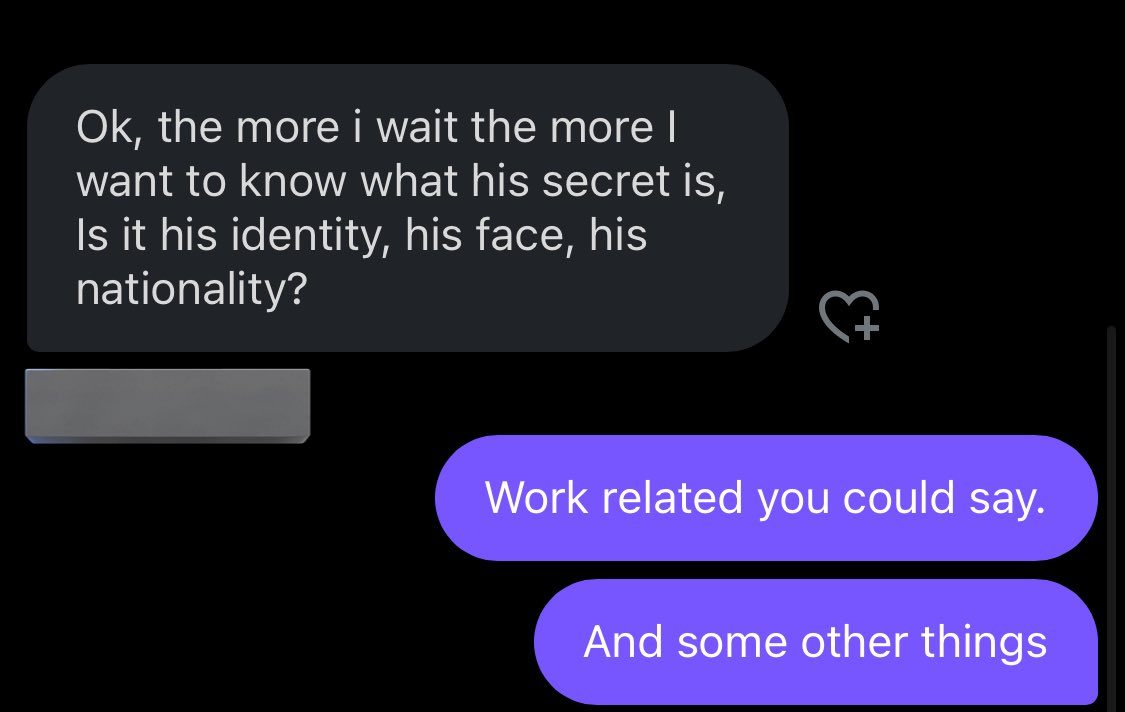
Task: Click the word 'know' in the gray bubble
Action: tap(293, 180)
